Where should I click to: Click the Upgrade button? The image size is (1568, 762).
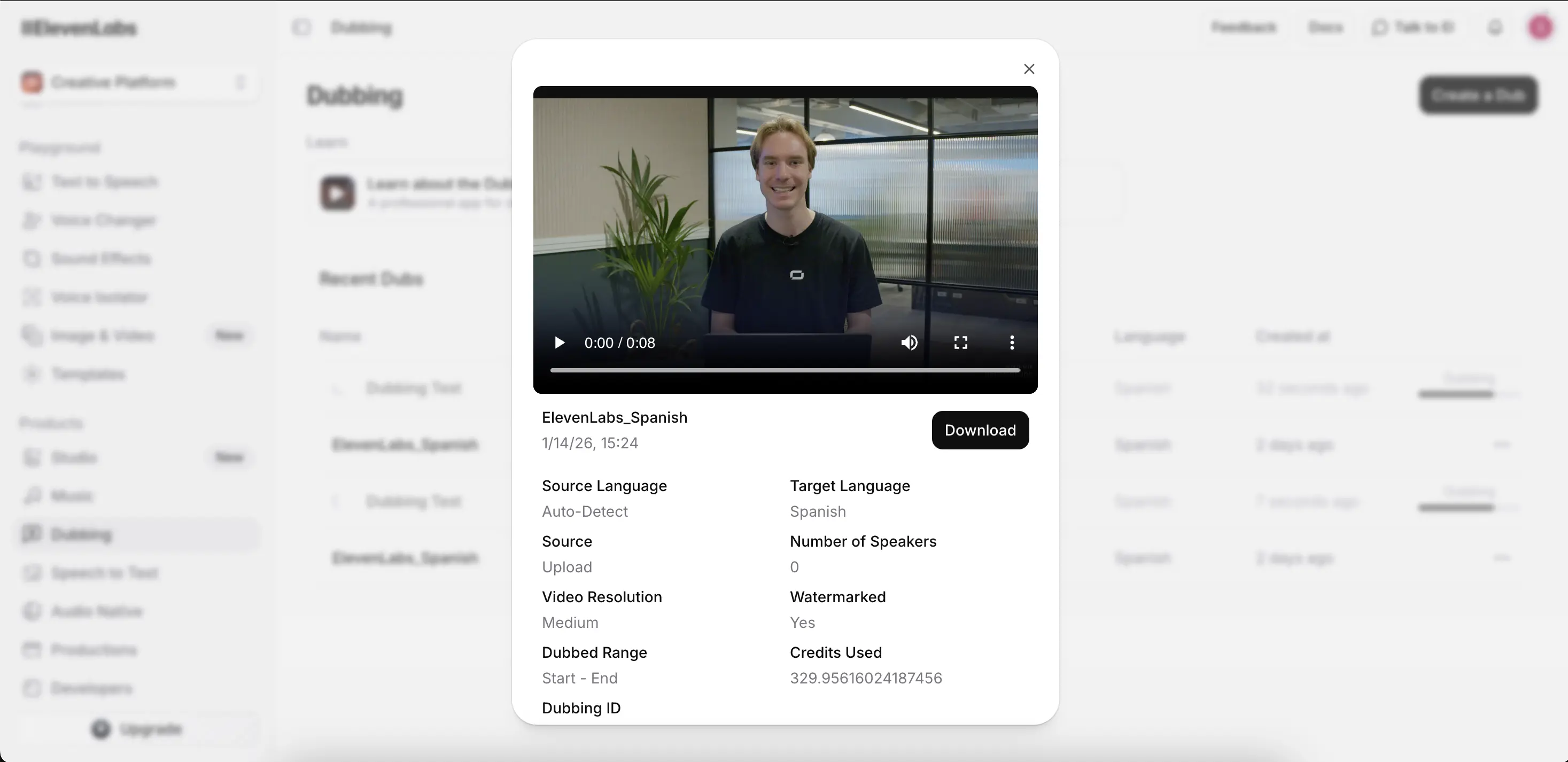point(137,728)
